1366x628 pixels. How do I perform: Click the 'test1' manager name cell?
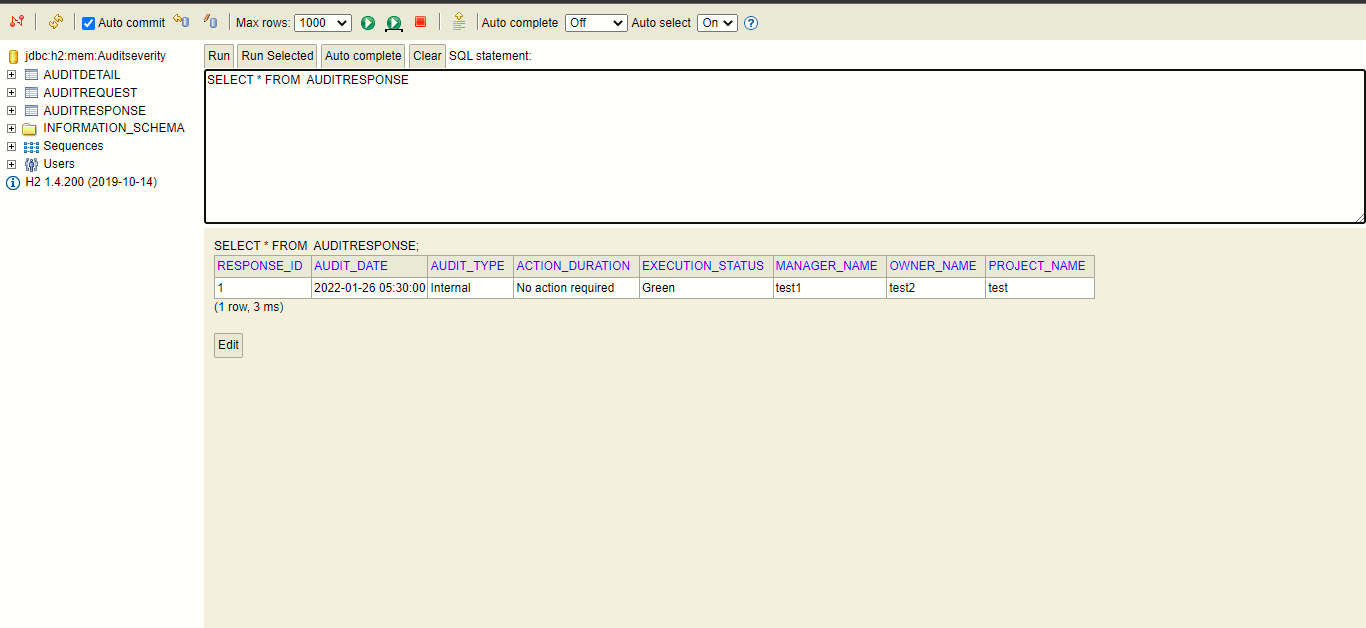click(830, 288)
